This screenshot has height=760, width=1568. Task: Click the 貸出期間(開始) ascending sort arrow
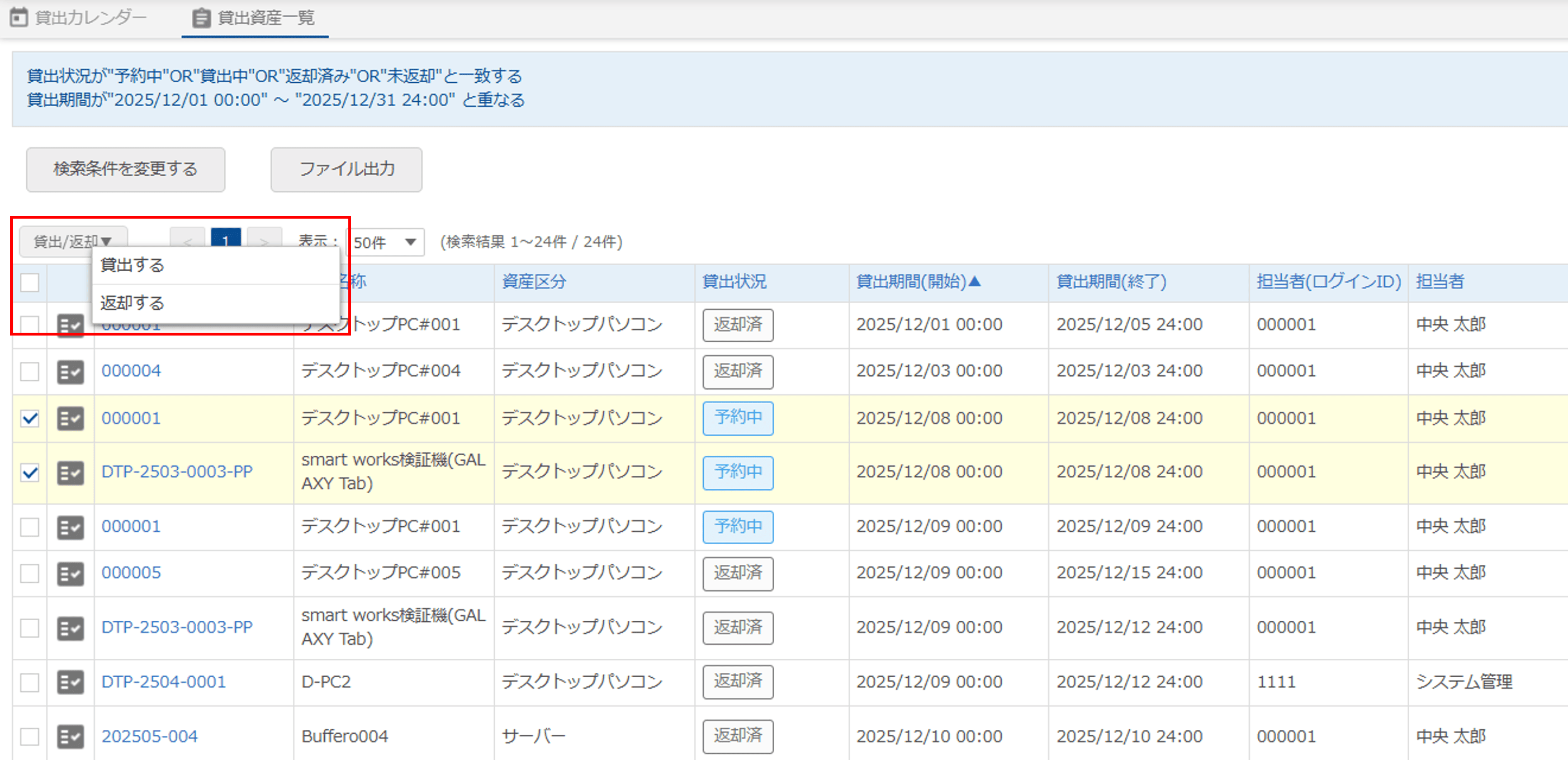coord(975,281)
